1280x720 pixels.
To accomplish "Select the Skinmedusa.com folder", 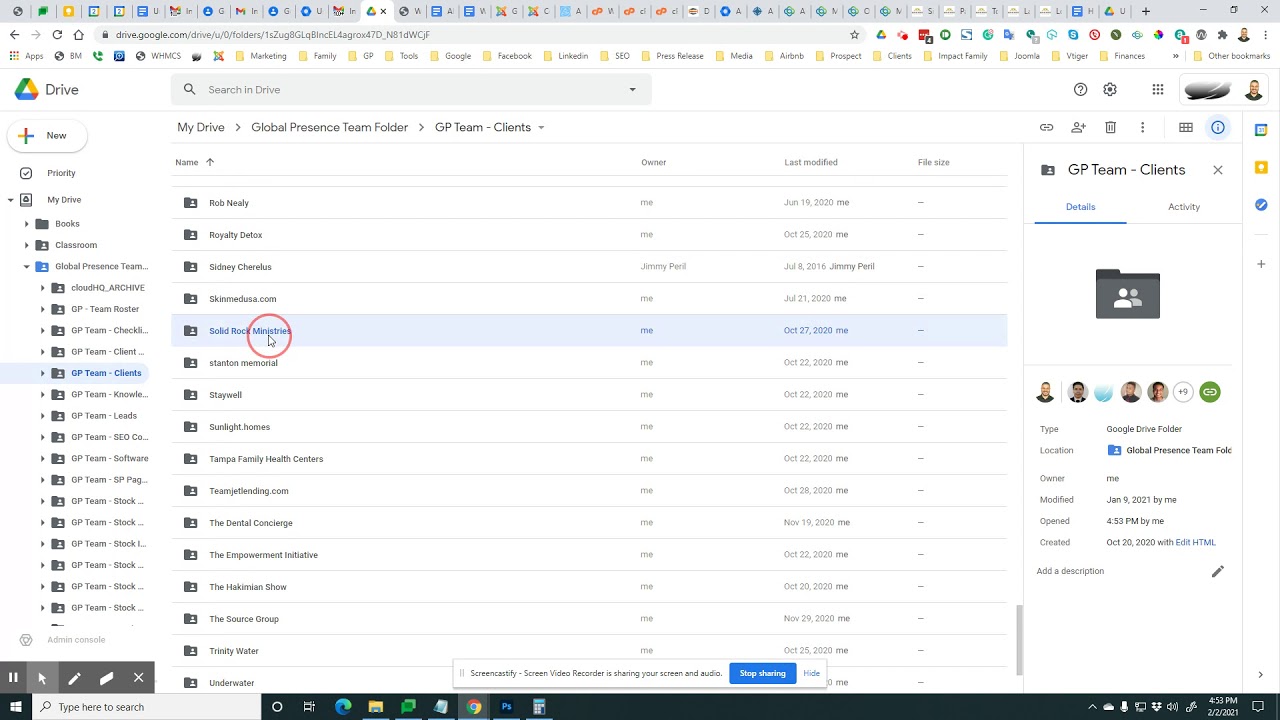I will coord(589,299).
